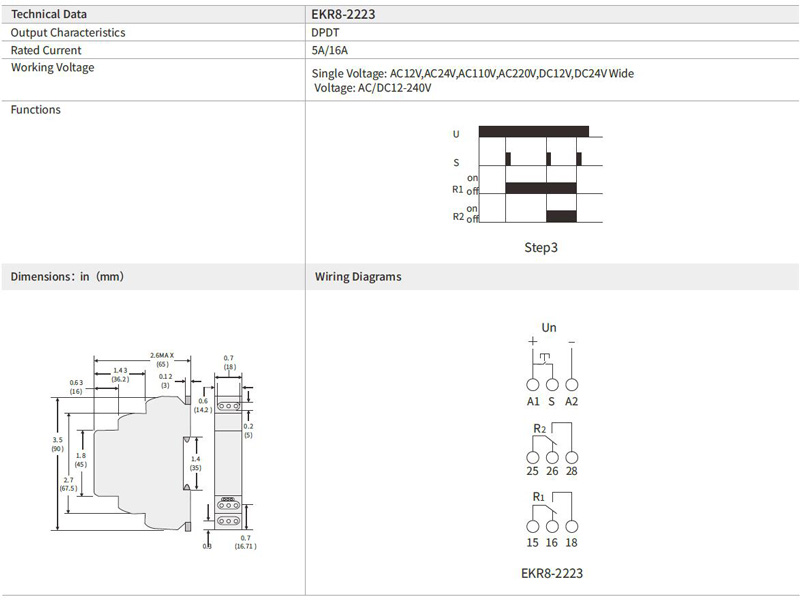This screenshot has height=600, width=800.
Task: Click the EKR8-2223 caption below wiring diagram
Action: click(x=551, y=573)
